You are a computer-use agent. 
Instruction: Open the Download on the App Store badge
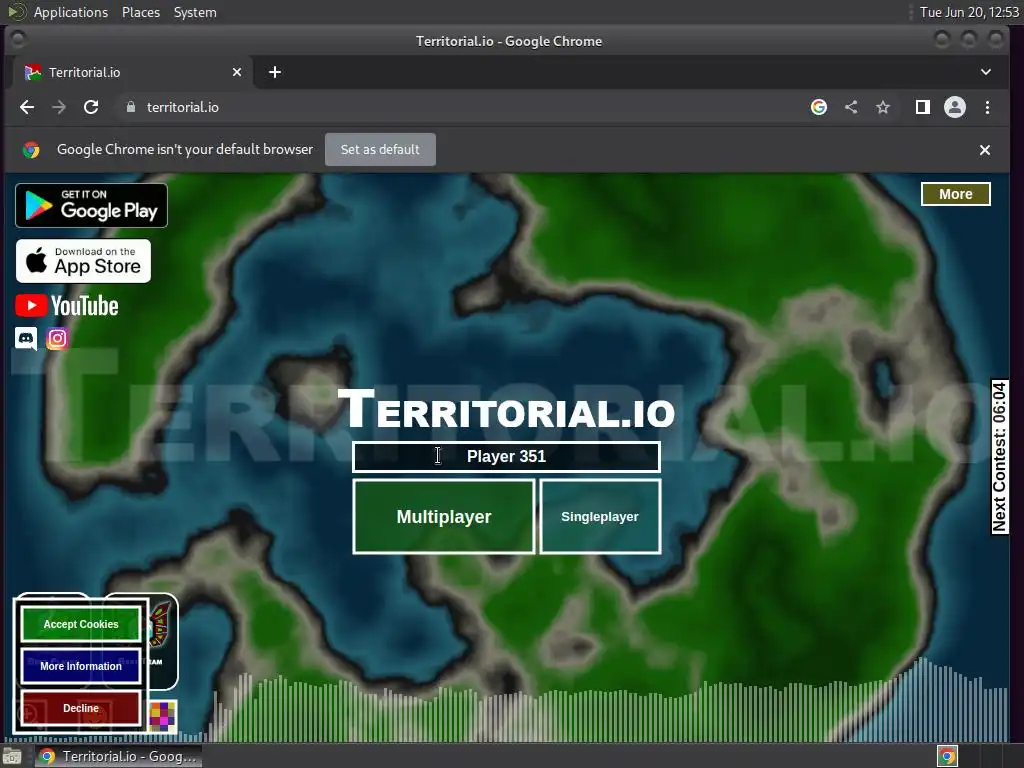coord(84,261)
